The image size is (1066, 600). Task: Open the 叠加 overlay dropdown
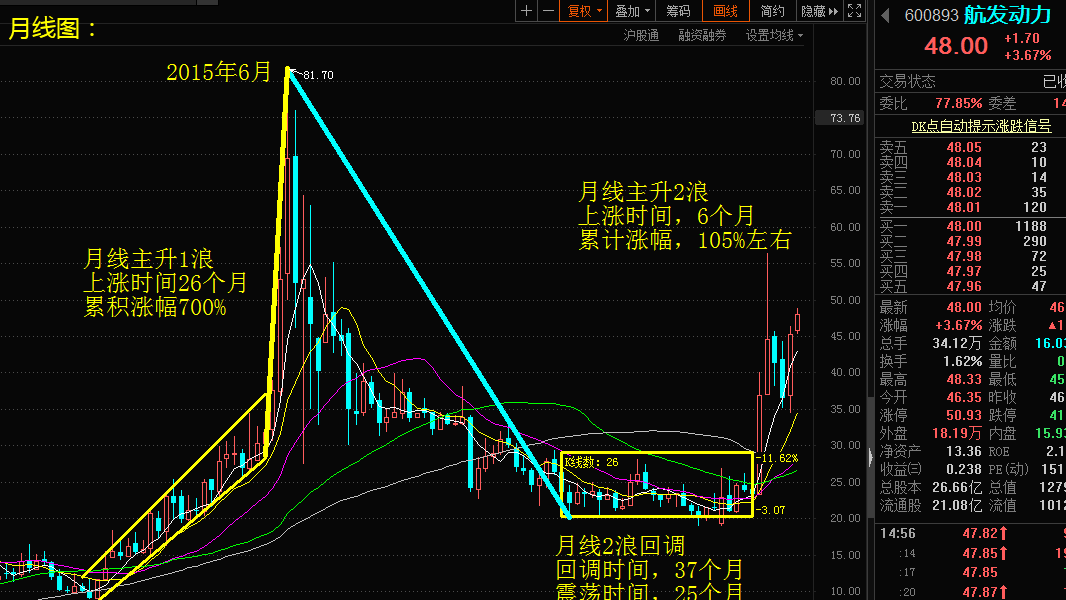632,11
